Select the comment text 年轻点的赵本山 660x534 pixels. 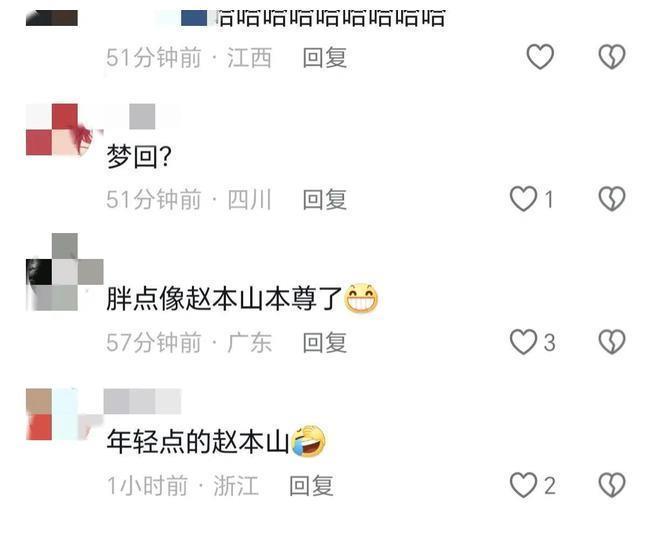coord(198,441)
